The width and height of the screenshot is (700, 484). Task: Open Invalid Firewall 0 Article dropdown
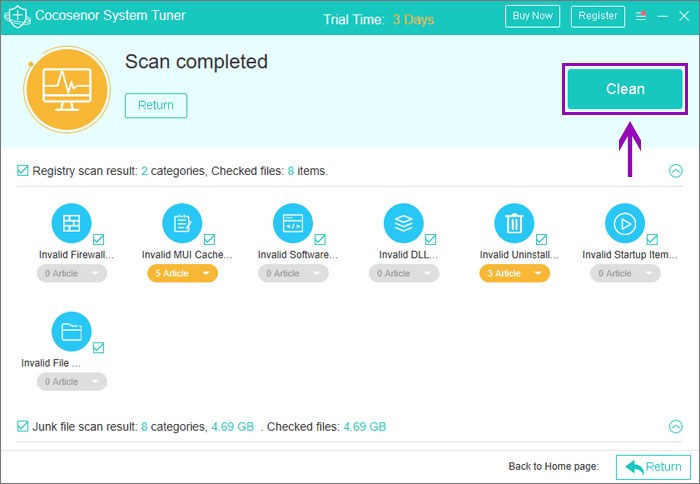click(72, 273)
